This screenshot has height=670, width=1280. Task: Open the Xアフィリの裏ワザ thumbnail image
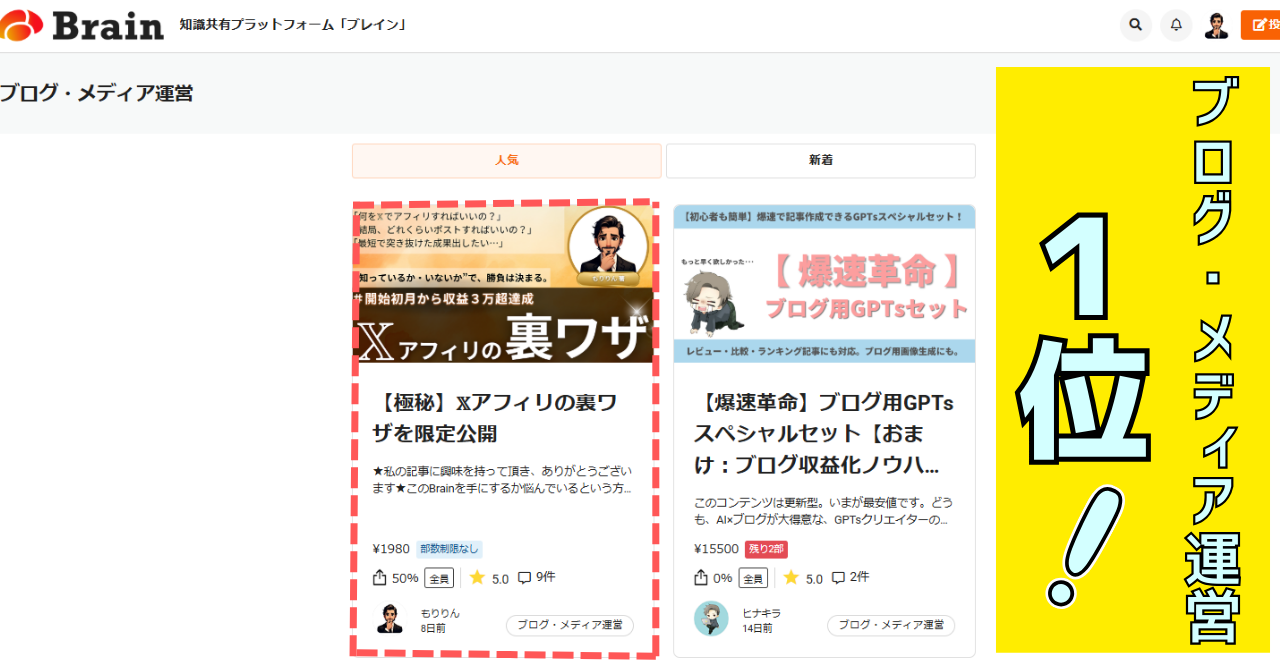click(x=504, y=283)
